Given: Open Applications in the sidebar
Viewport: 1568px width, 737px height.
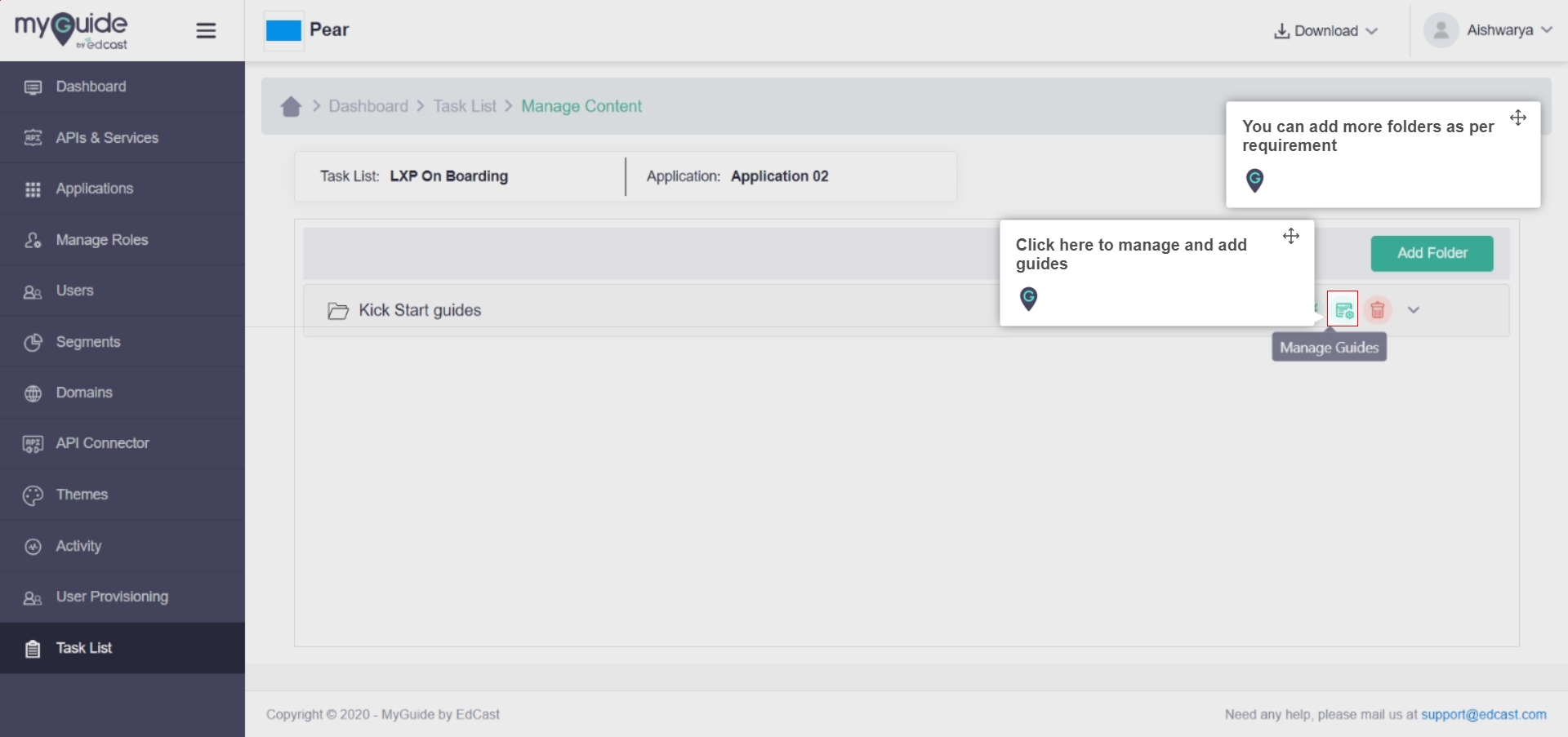Looking at the screenshot, I should (x=122, y=189).
